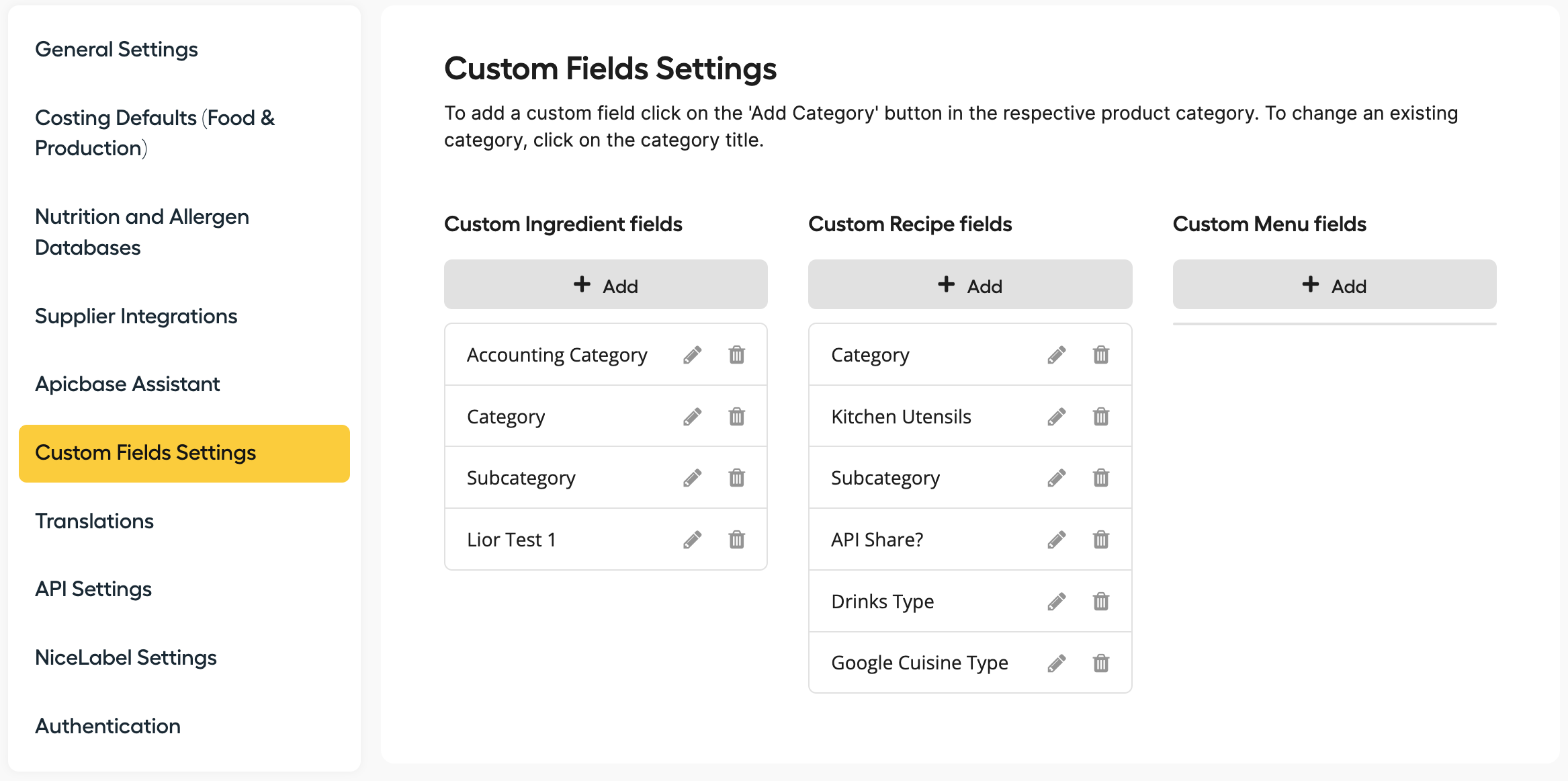Delete the Drinks Type recipe field

pos(1101,602)
